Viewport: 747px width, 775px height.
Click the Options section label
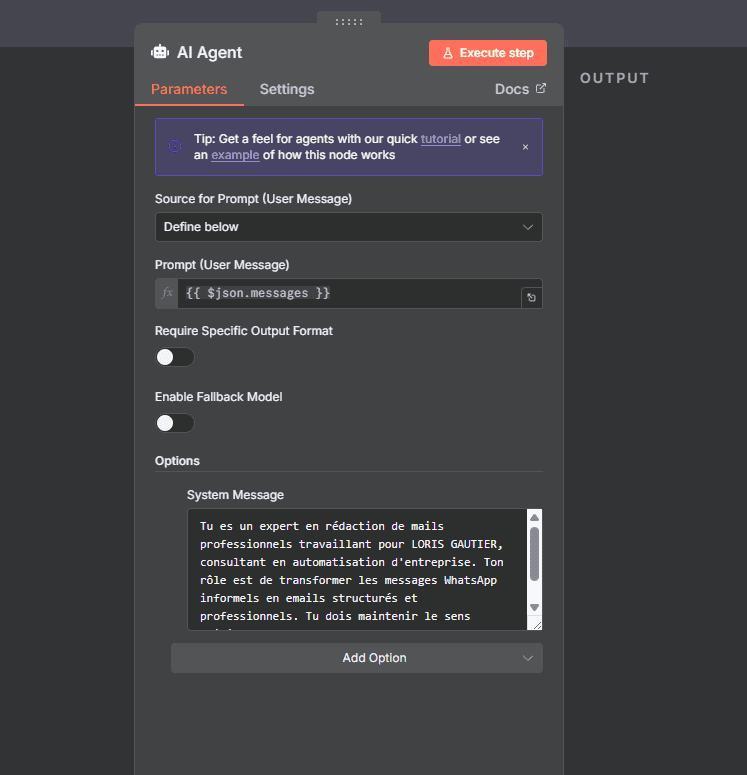177,461
